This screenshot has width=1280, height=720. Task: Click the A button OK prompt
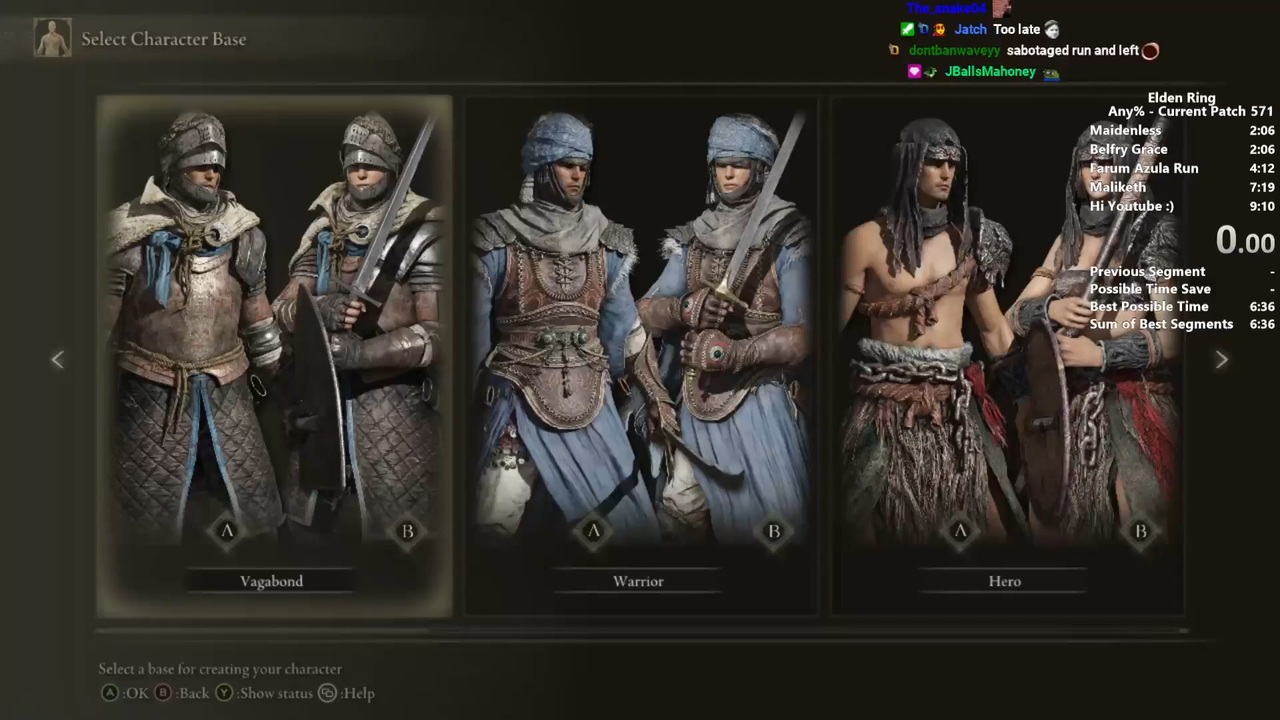124,693
